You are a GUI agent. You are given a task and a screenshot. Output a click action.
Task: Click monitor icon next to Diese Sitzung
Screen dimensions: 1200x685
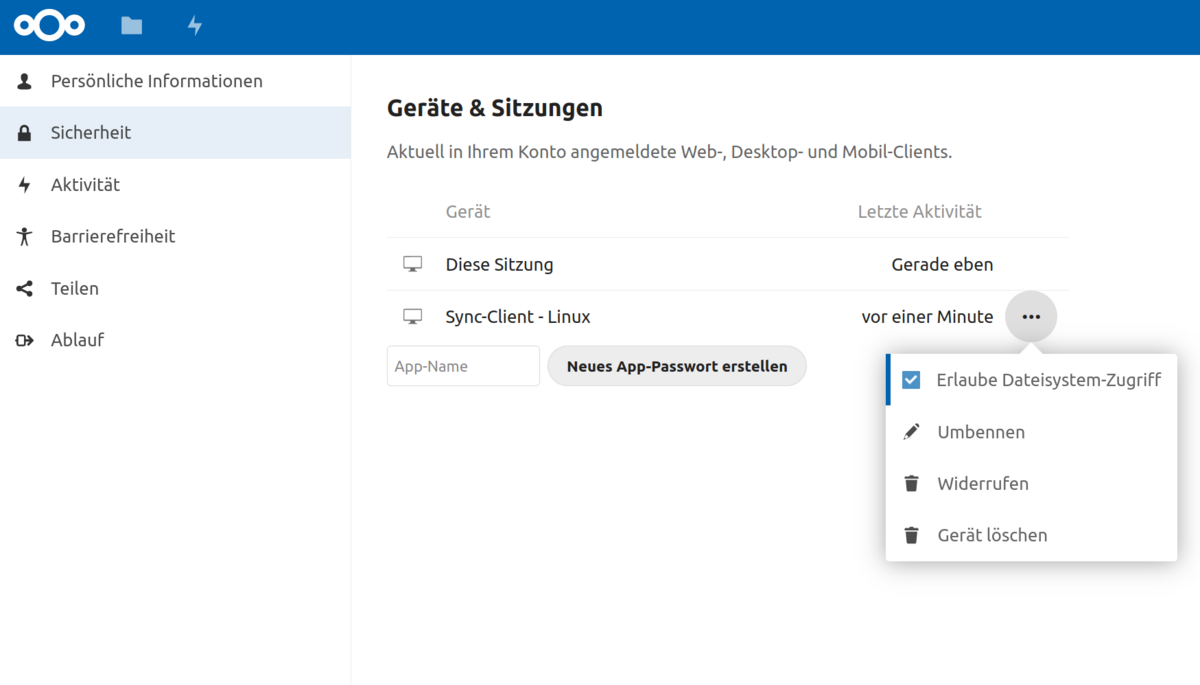click(x=412, y=265)
